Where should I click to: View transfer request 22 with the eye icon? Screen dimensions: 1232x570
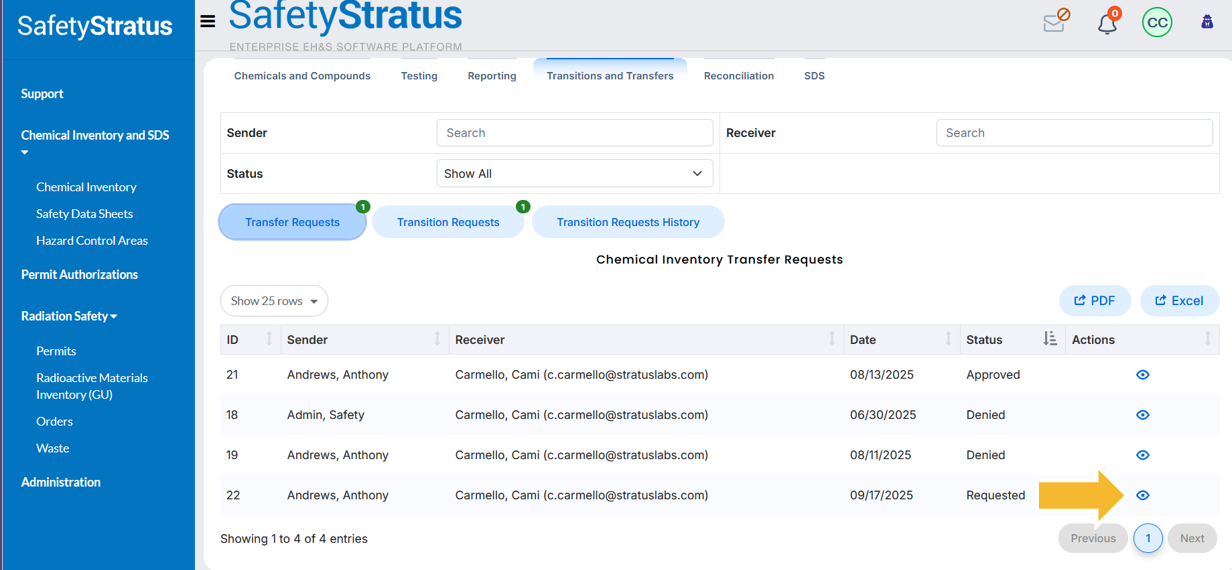(1143, 495)
